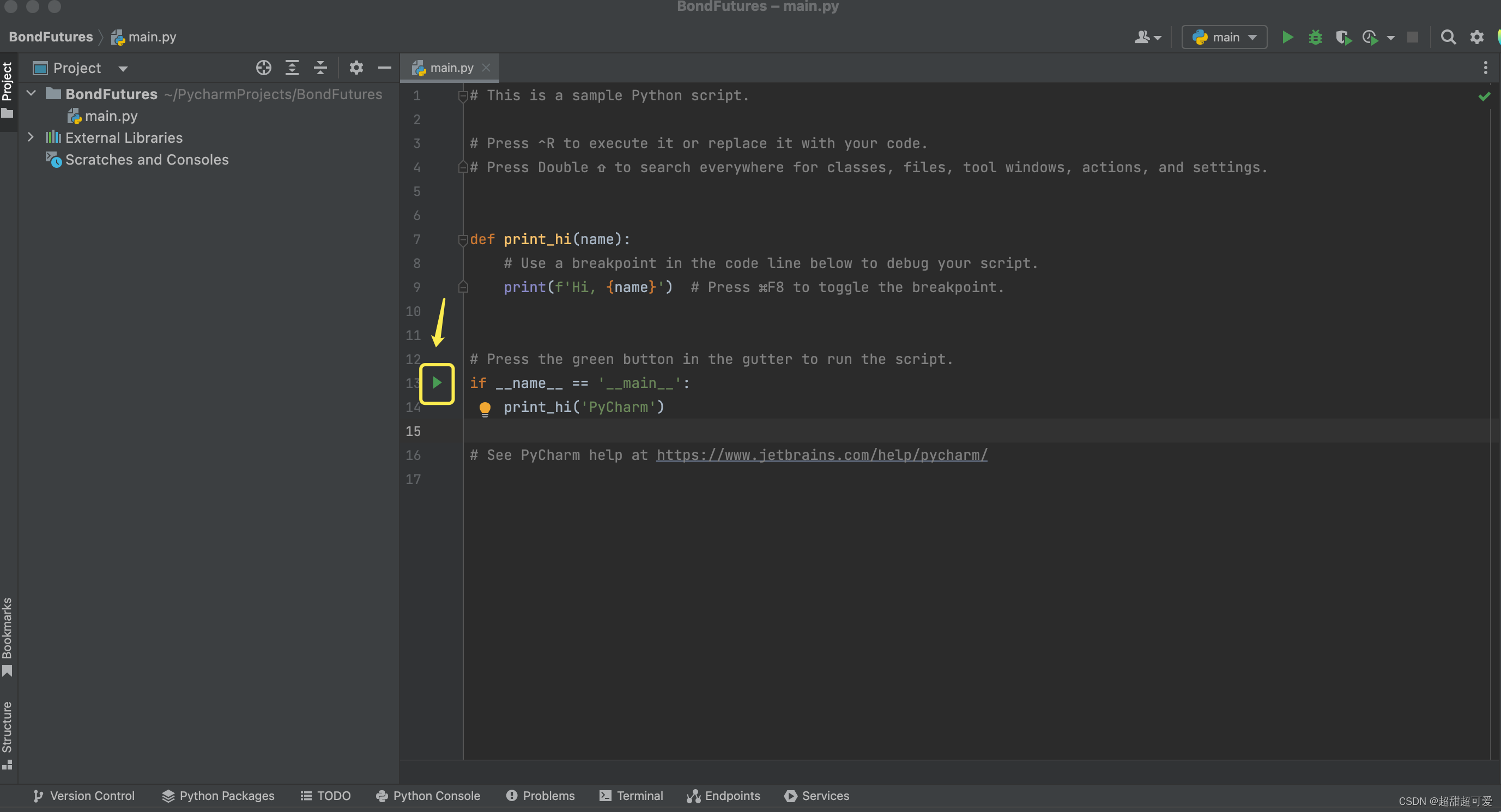
Task: Expand the External Libraries tree item
Action: point(30,138)
